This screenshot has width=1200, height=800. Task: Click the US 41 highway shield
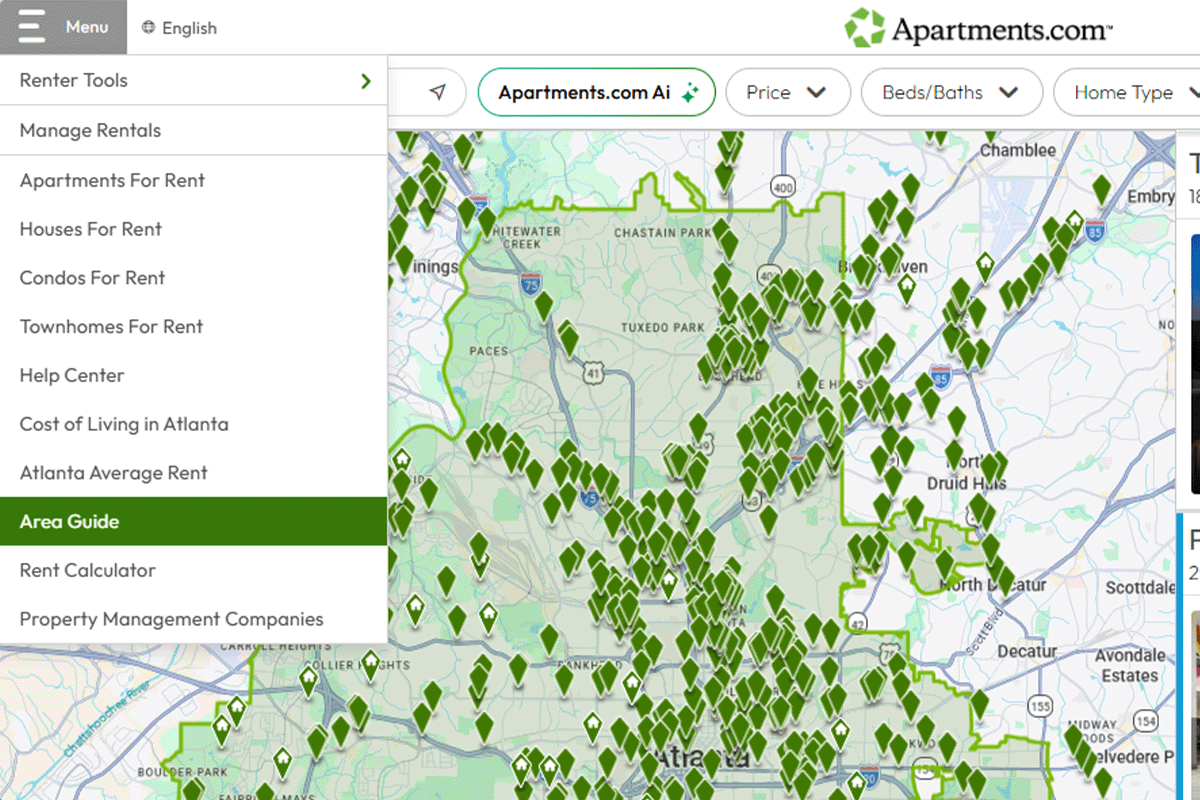click(596, 373)
